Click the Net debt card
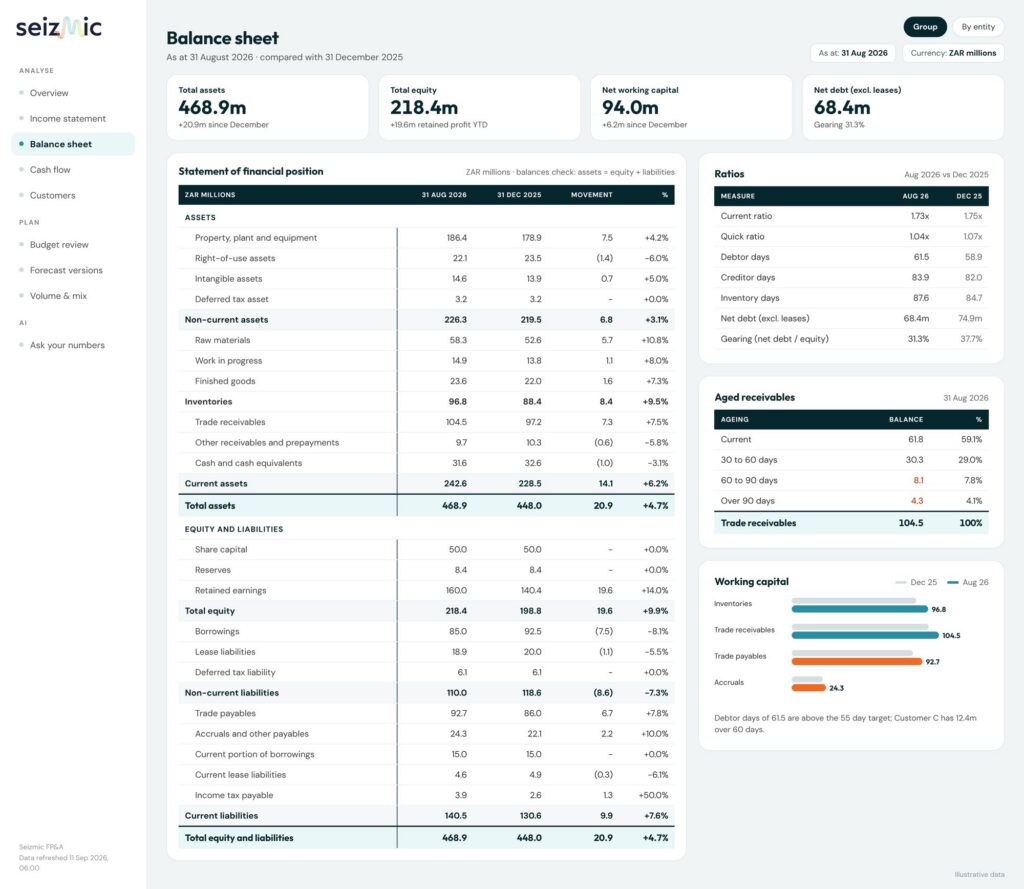Image resolution: width=1024 pixels, height=889 pixels. click(903, 107)
